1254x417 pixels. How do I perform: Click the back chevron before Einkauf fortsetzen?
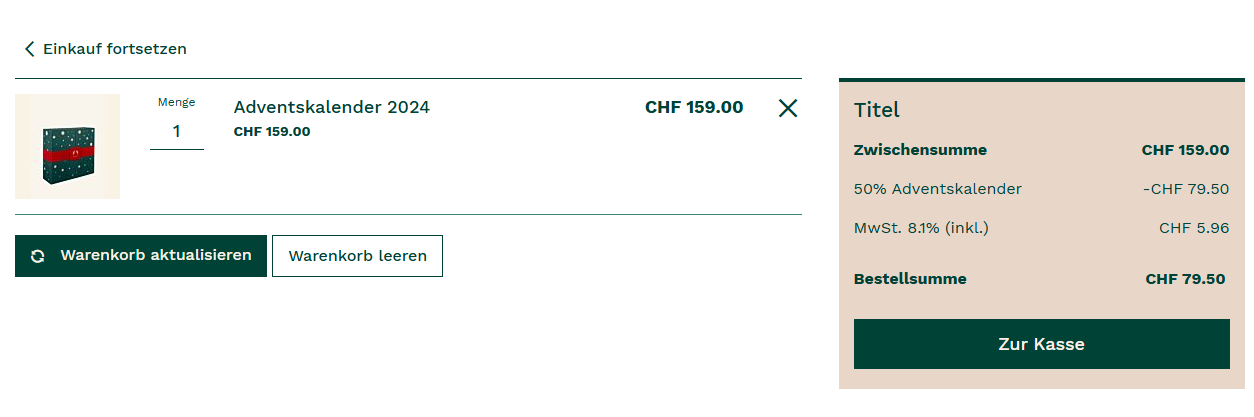point(30,49)
